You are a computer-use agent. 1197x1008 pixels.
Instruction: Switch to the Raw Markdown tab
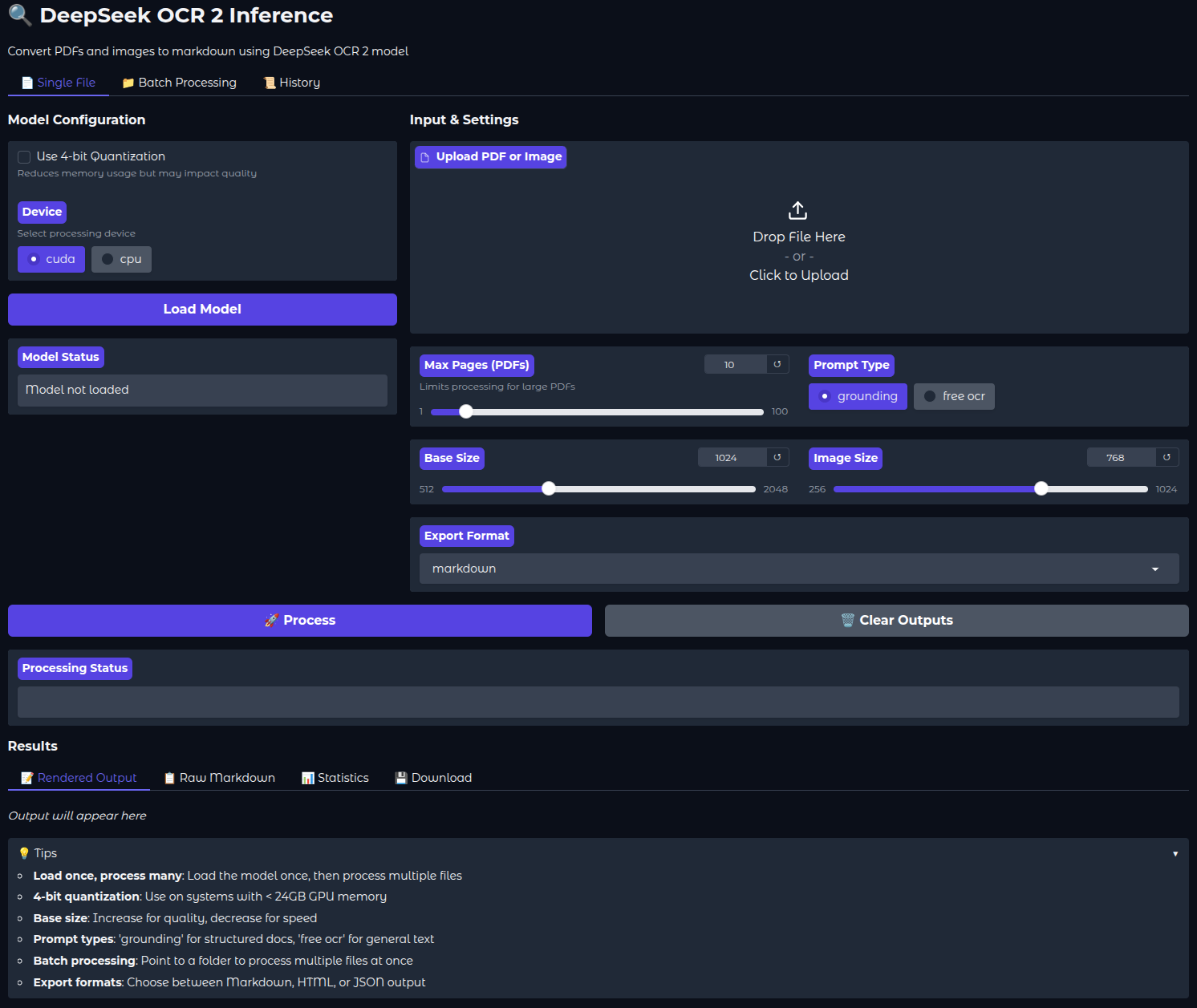pos(219,778)
